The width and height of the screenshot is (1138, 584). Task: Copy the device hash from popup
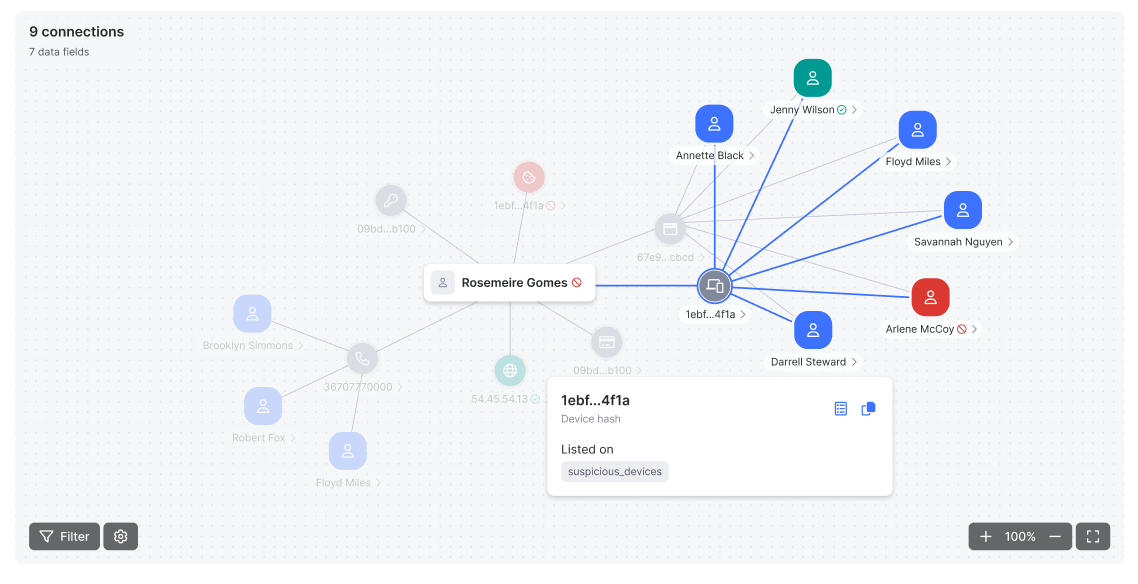tap(868, 409)
